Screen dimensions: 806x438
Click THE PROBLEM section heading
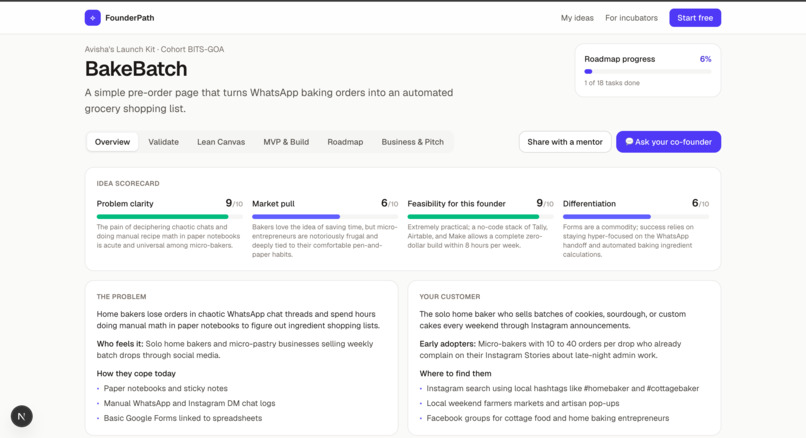[121, 297]
